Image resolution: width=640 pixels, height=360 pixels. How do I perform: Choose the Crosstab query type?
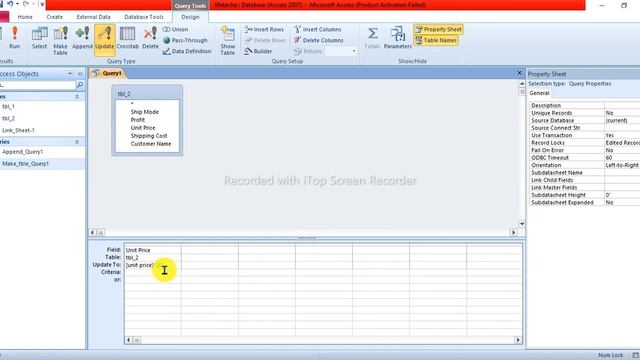(x=127, y=38)
